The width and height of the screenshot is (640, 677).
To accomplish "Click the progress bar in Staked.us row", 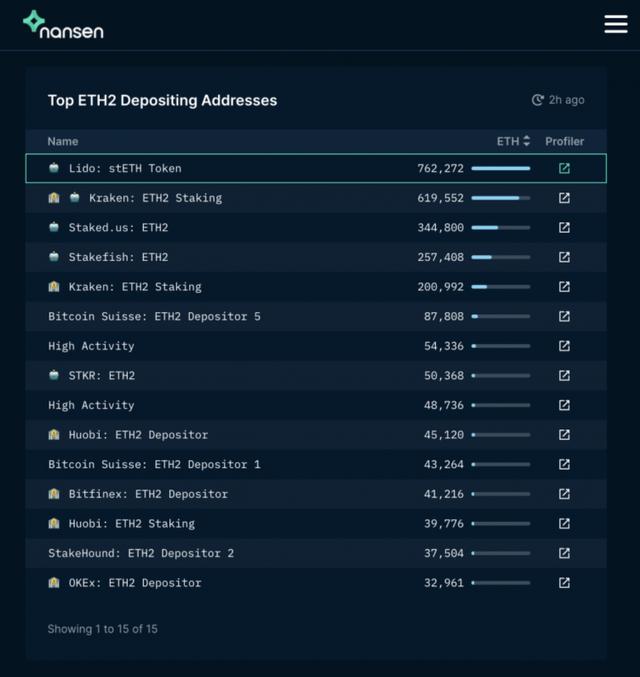I will [501, 228].
